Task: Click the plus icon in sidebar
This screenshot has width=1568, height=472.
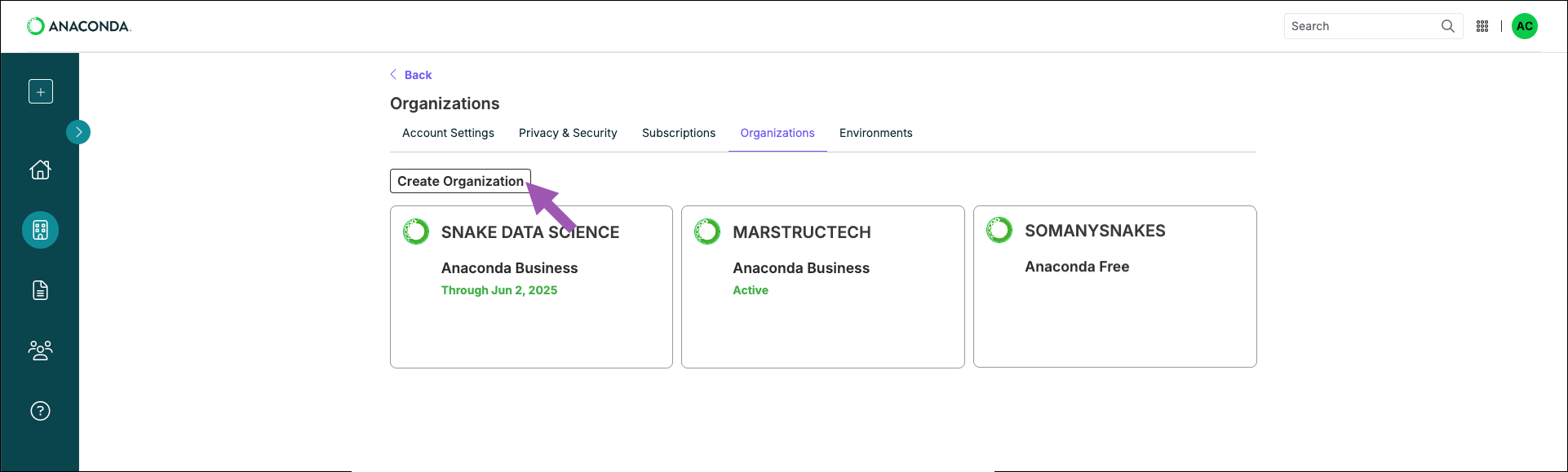Action: point(41,91)
